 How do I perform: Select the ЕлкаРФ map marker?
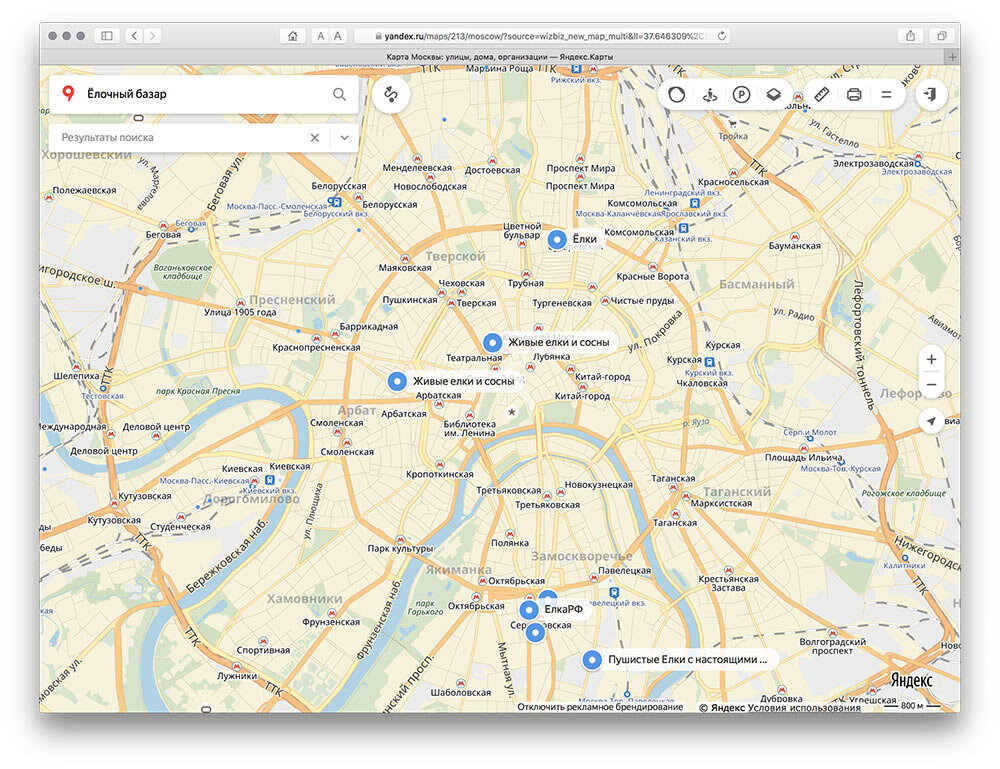529,610
